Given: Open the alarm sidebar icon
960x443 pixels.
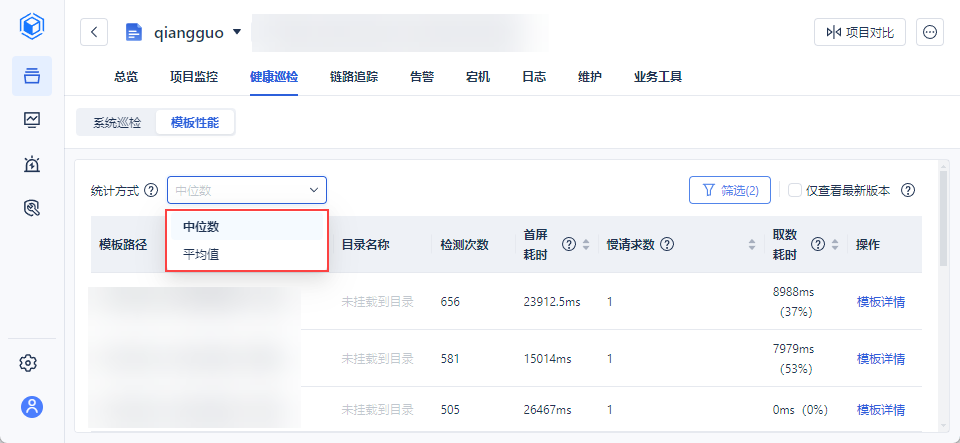Looking at the screenshot, I should [32, 164].
